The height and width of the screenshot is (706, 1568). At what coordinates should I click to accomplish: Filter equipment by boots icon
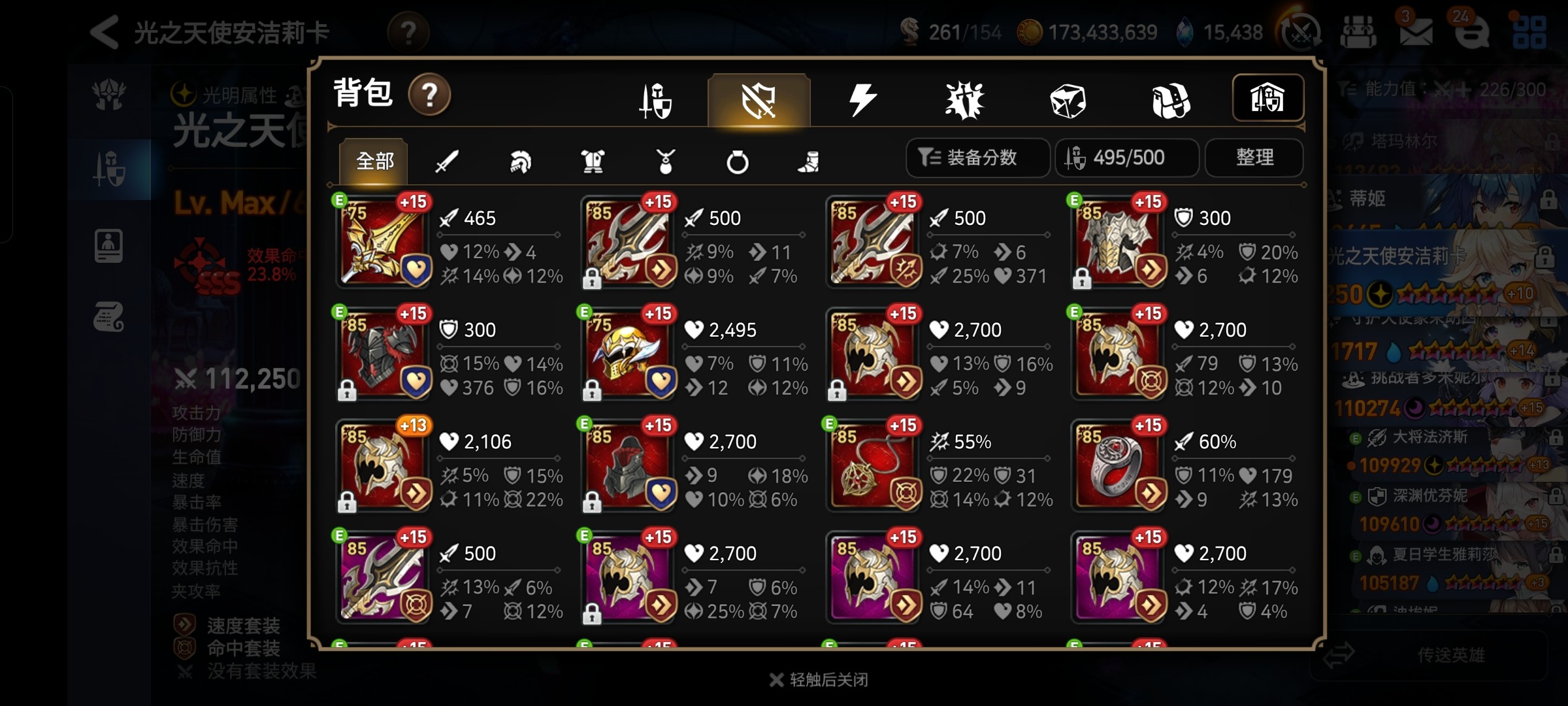[809, 161]
